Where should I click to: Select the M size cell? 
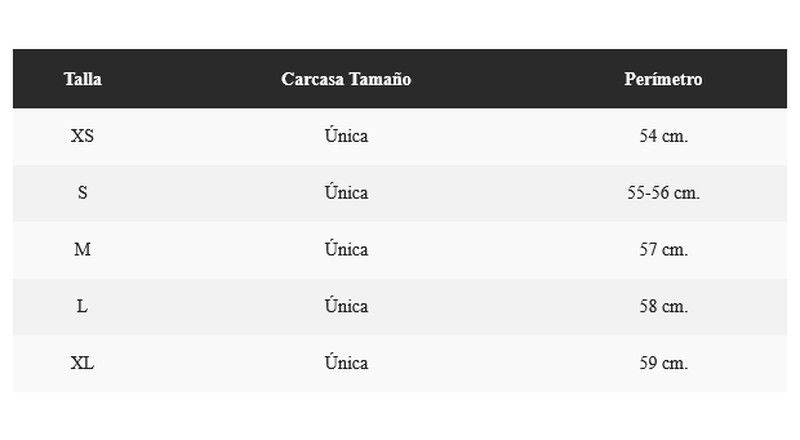coord(82,250)
